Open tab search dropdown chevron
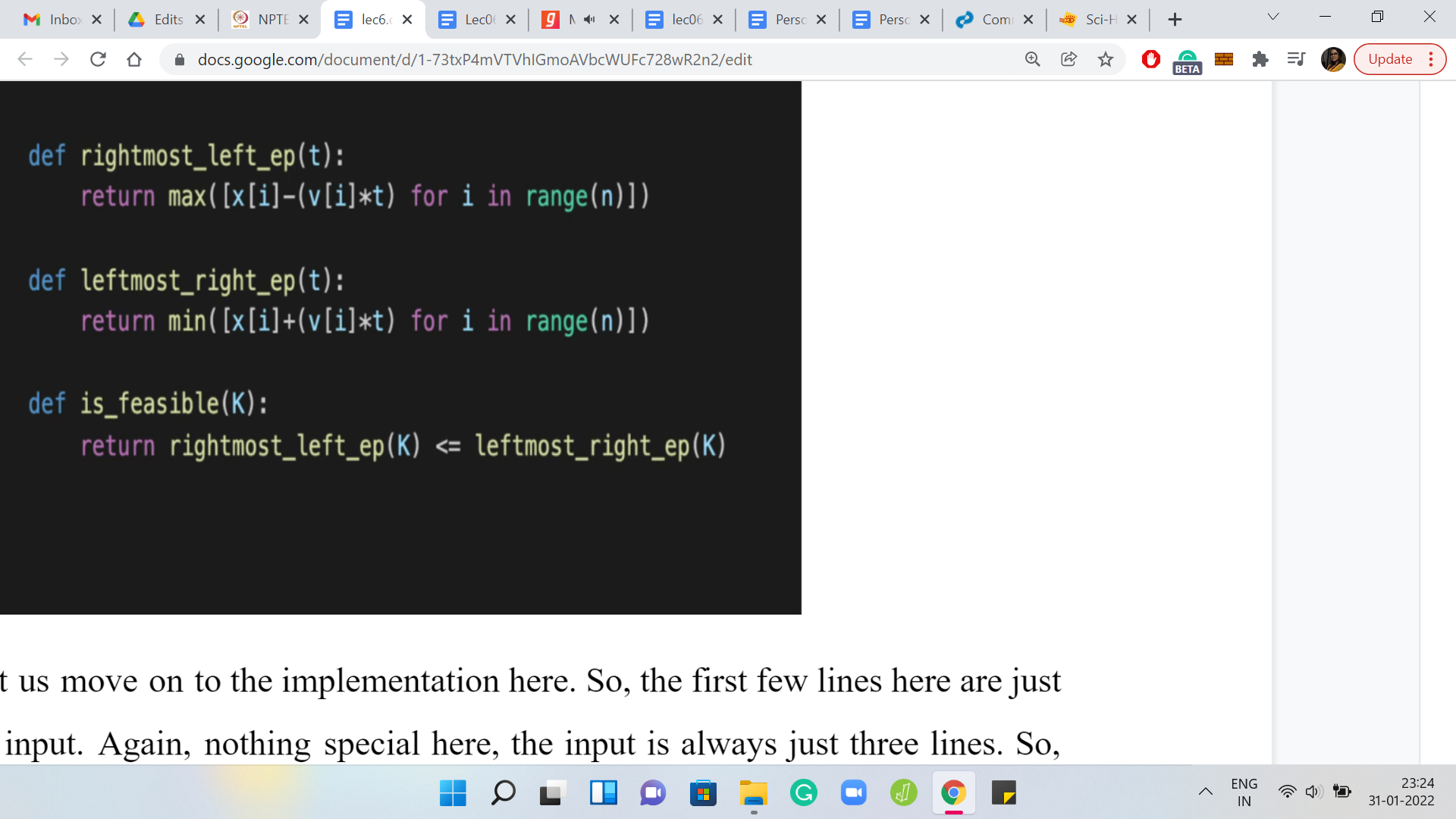This screenshot has width=1456, height=819. pos(1273,17)
